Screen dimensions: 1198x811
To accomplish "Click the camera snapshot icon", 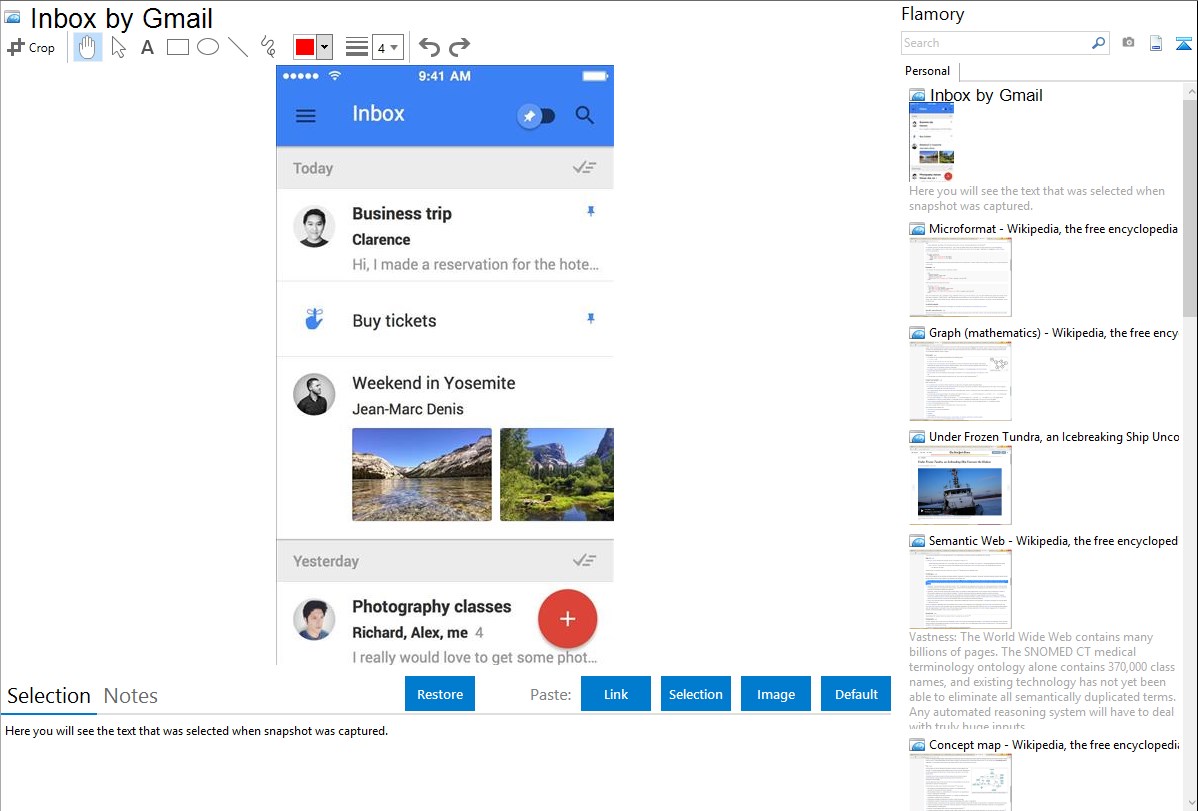I will (x=1128, y=43).
